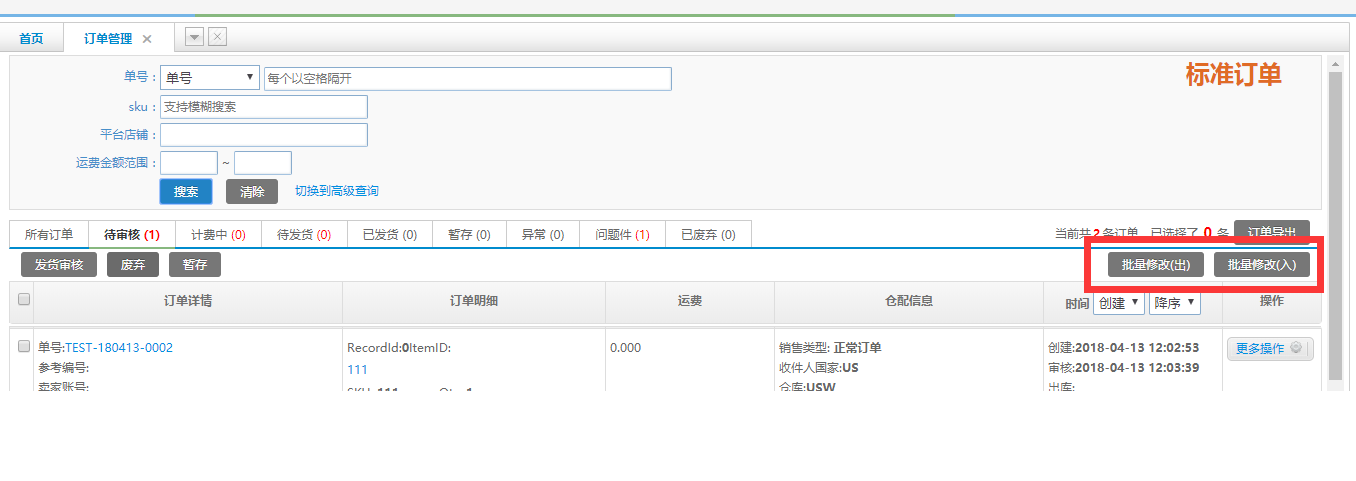Open the 降序 sort order dropdown
Image resolution: width=1356 pixels, height=481 pixels.
tap(1174, 303)
